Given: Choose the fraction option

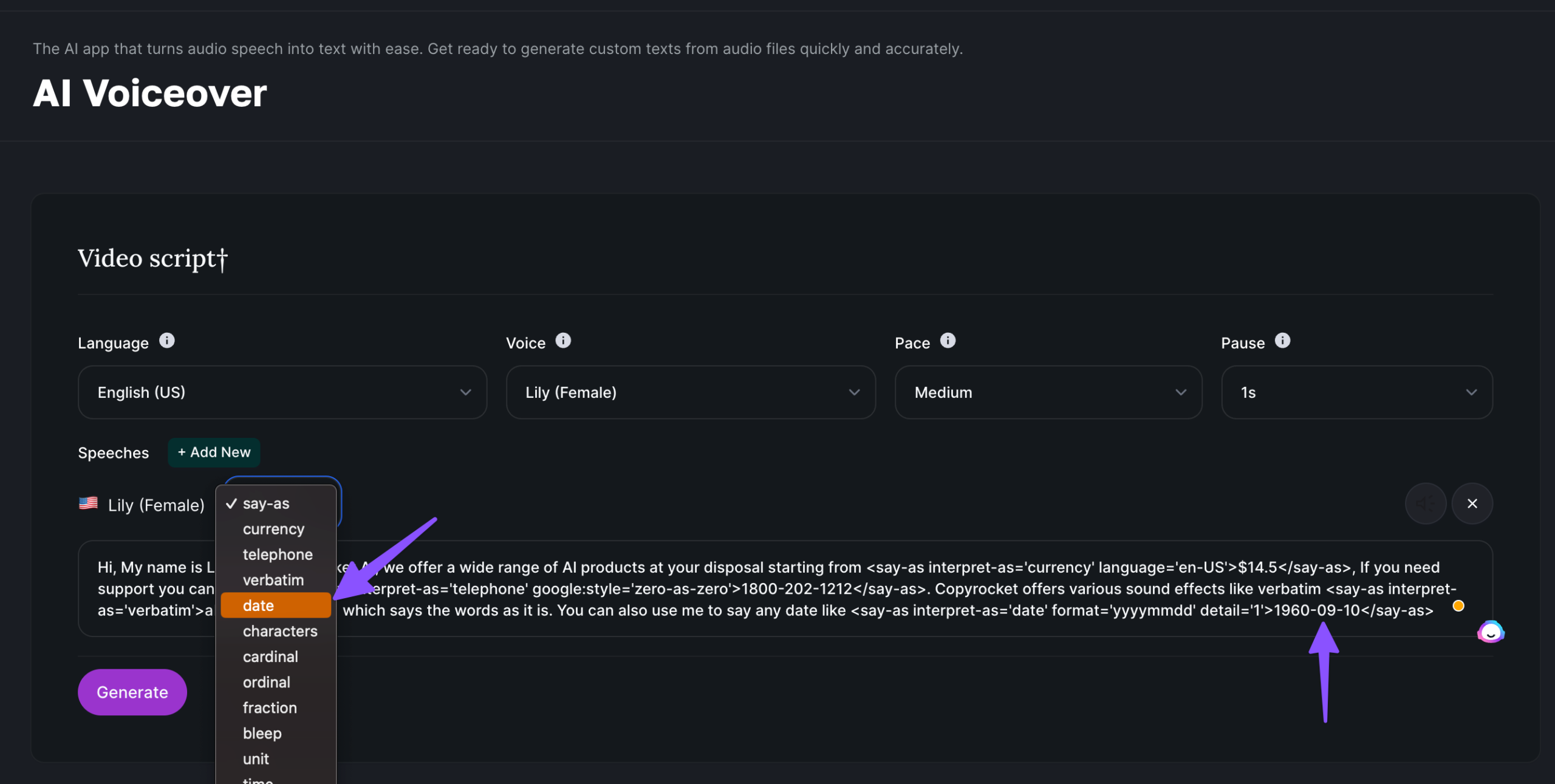Looking at the screenshot, I should click(270, 707).
